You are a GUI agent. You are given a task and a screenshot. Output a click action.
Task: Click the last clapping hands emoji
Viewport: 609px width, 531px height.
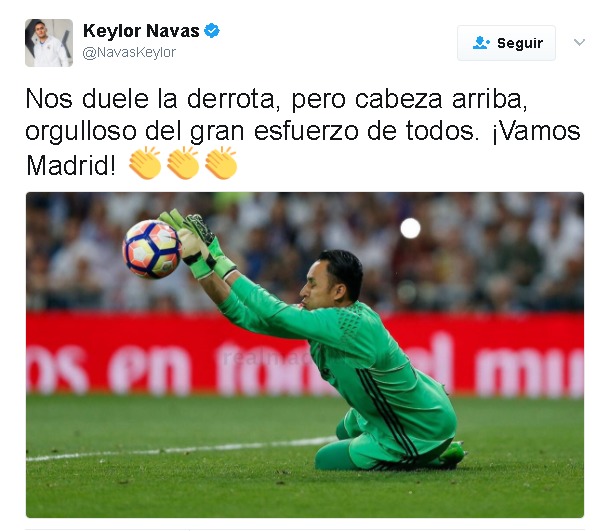221,163
